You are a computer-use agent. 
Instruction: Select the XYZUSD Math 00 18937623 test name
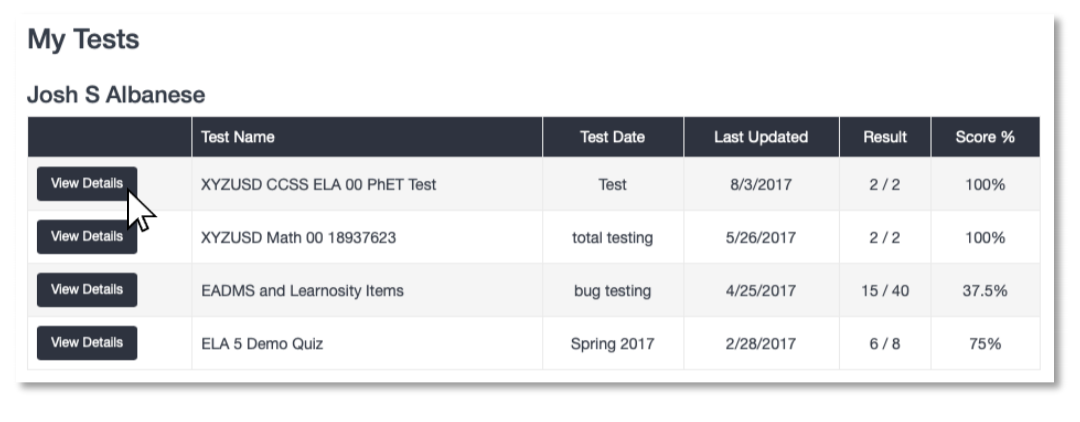click(298, 238)
